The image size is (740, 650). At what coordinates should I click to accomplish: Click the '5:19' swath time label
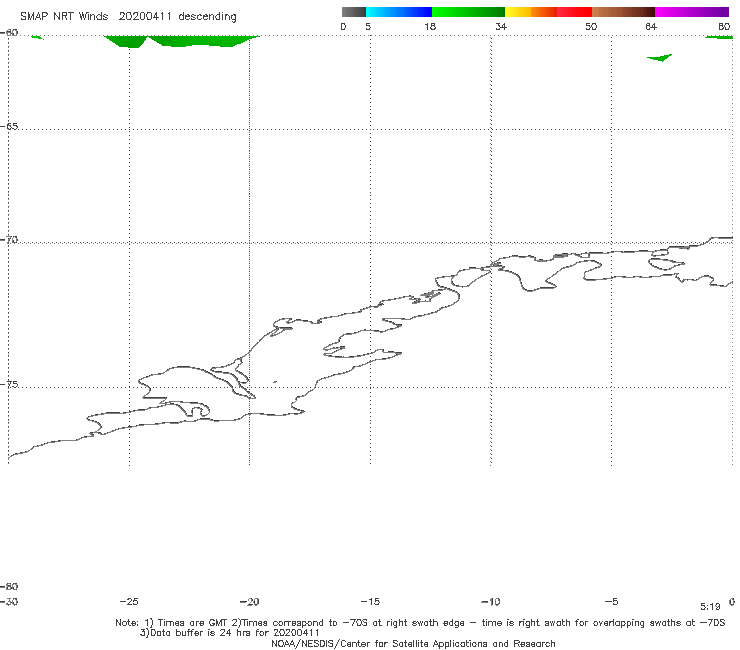(710, 607)
